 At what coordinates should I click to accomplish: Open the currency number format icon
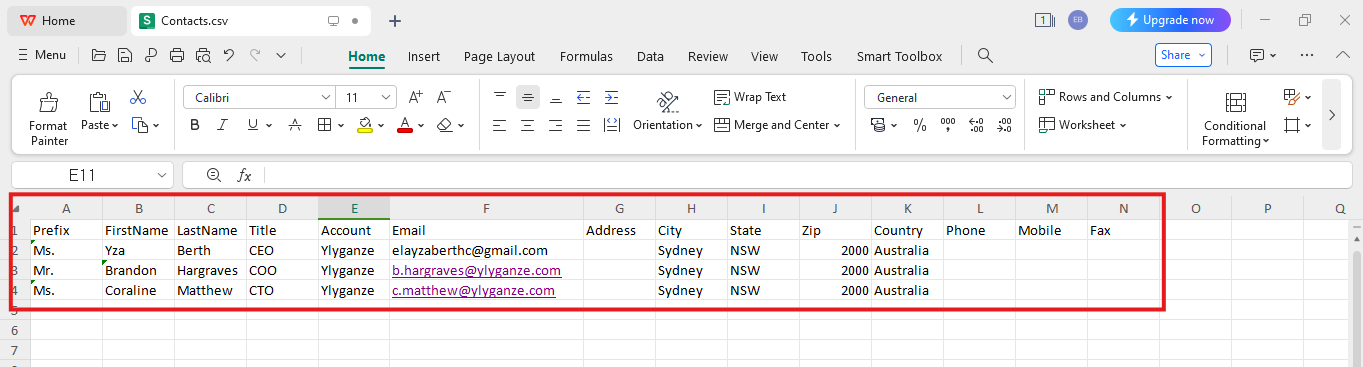[x=878, y=125]
